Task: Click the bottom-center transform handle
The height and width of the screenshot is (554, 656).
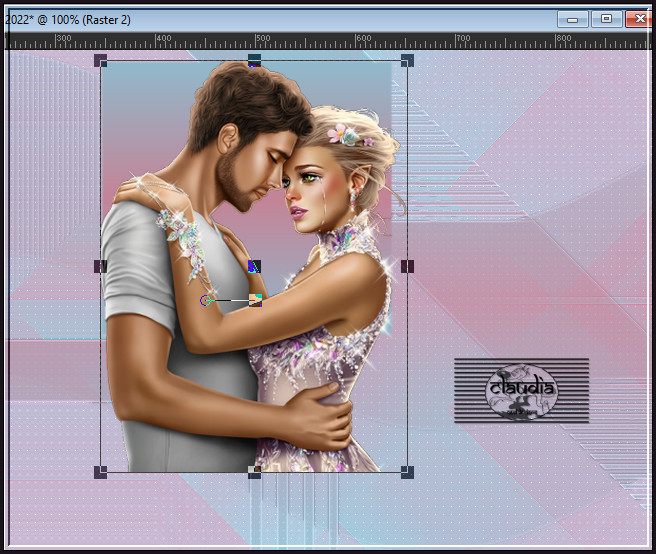Action: 254,472
